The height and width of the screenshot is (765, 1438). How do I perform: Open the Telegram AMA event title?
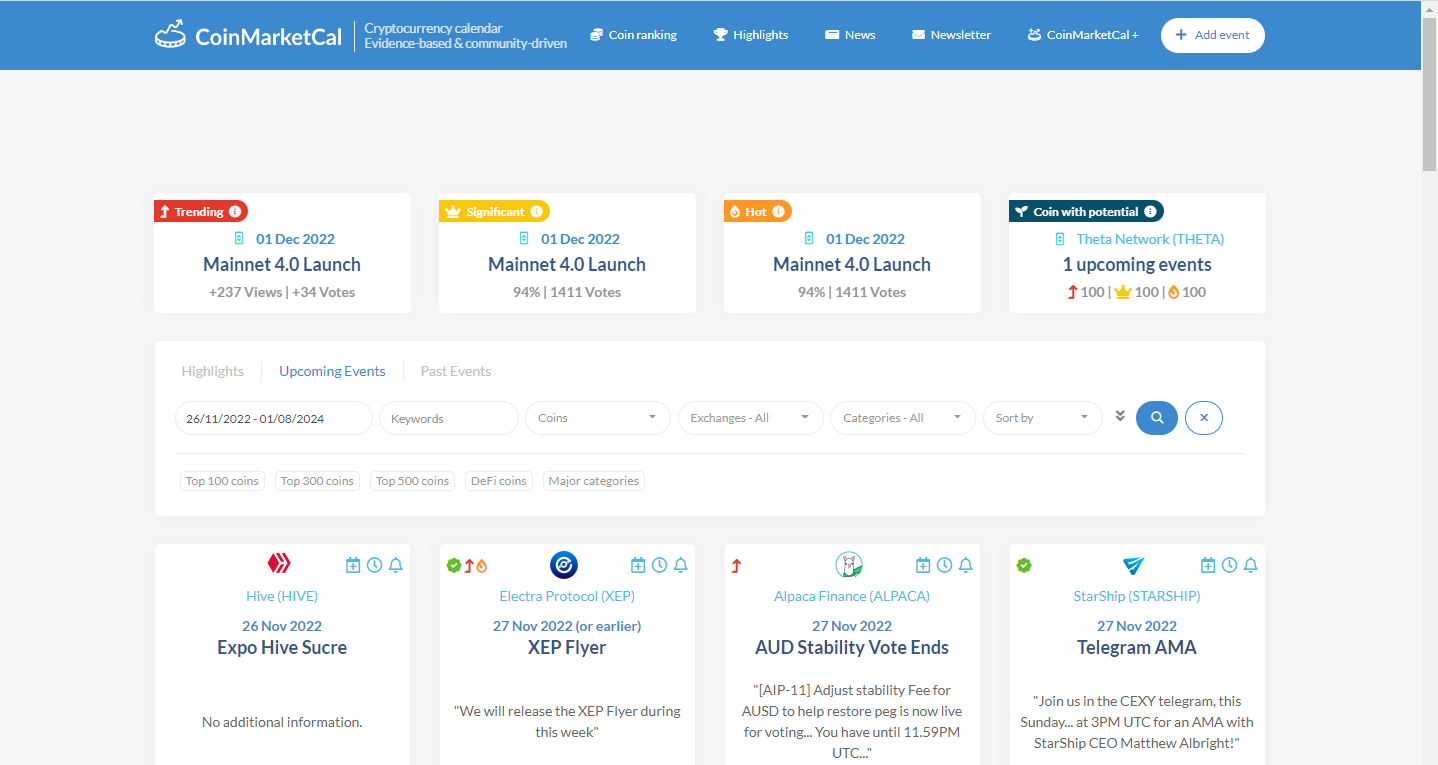1137,647
